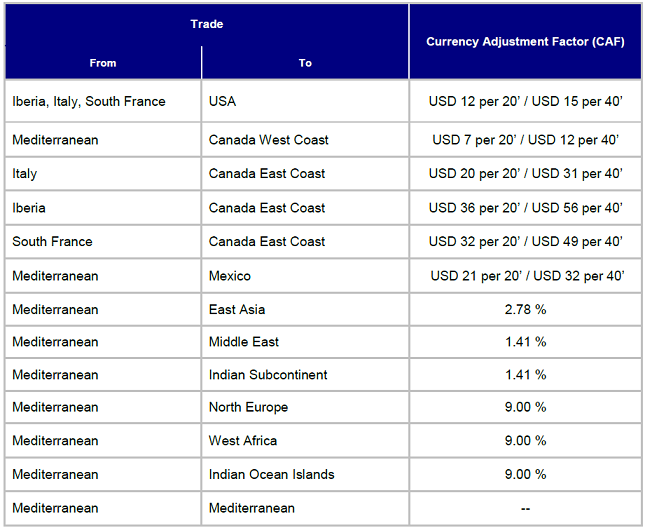Select the USD 36 per 20' rate cell
Viewport: 645px width, 528px height.
tap(525, 208)
